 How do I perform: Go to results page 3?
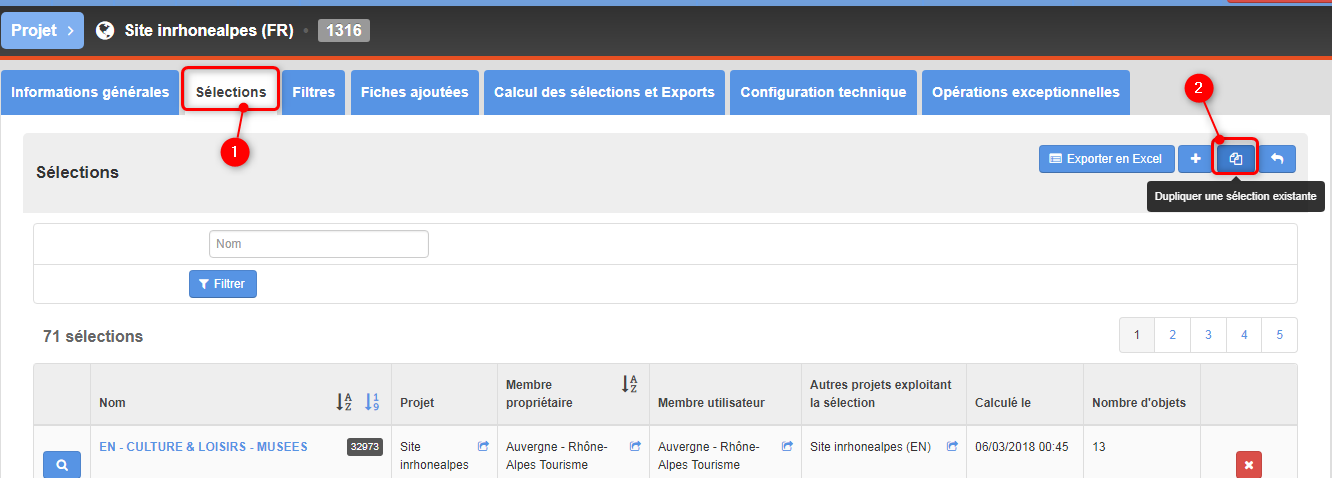[x=1208, y=335]
